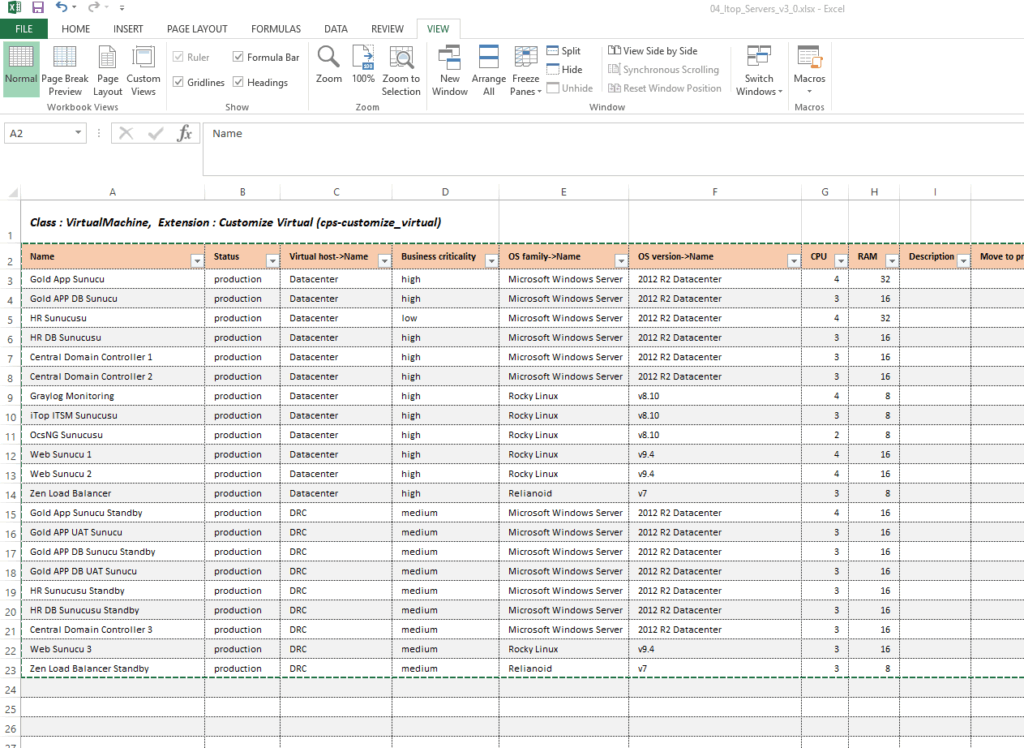Screen dimensions: 1024x748
Task: Click Arrange All windows
Action: pos(489,70)
